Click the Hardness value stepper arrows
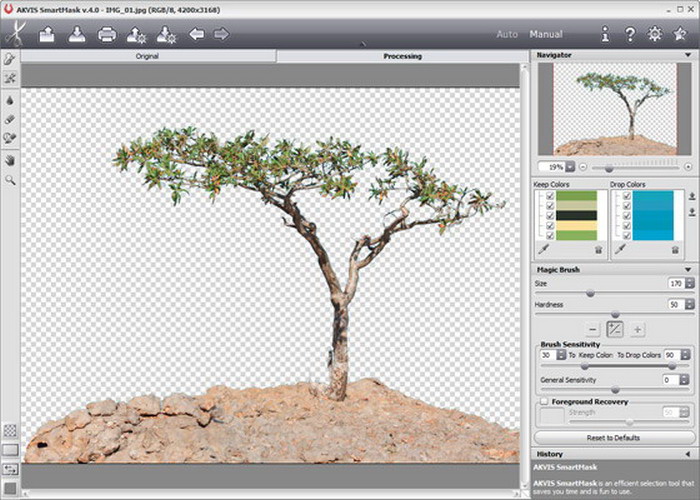 [x=690, y=304]
